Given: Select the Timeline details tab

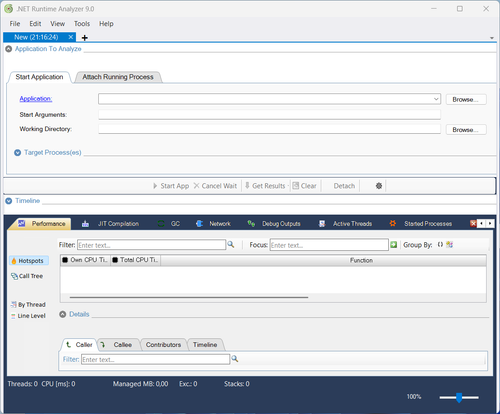Looking at the screenshot, I should coord(205,345).
